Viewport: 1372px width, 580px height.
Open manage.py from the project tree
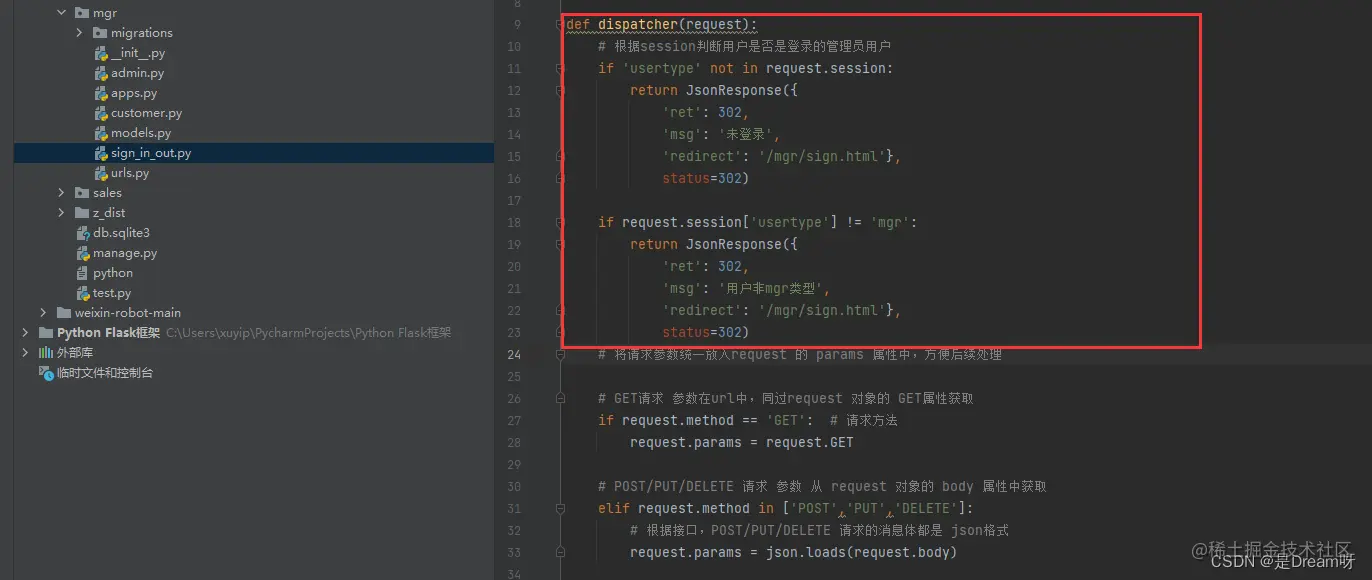coord(125,253)
